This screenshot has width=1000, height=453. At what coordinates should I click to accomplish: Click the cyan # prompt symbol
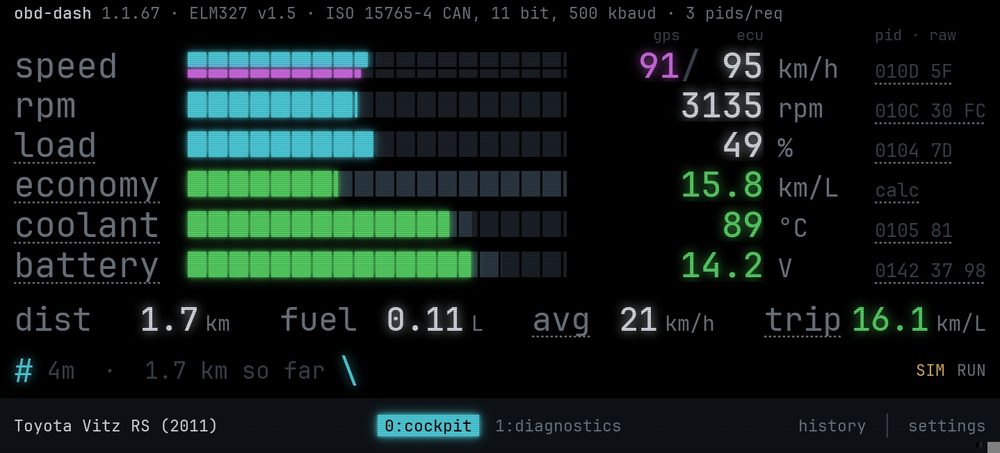tap(24, 370)
